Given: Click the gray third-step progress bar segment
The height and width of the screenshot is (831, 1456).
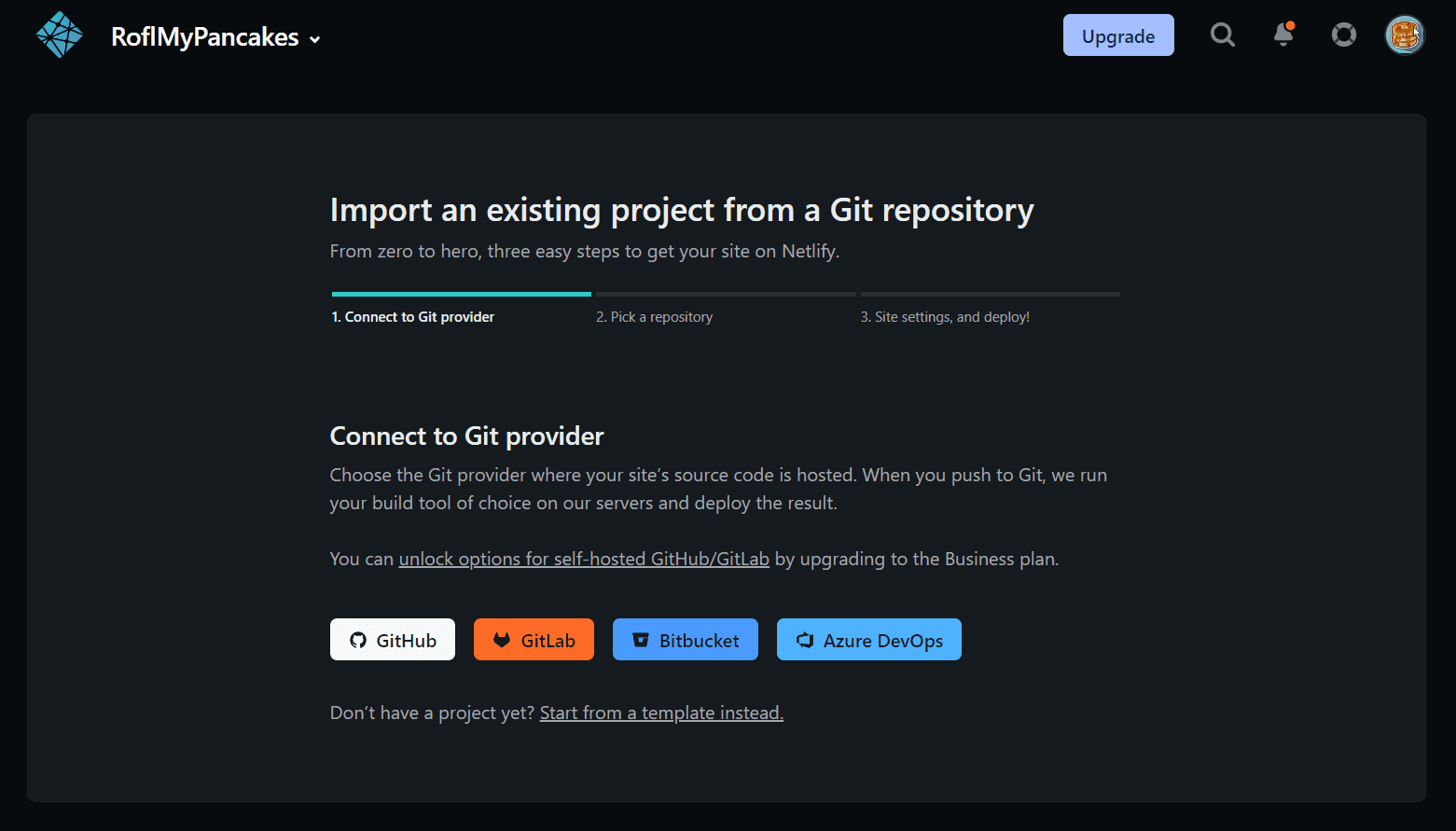Looking at the screenshot, I should (990, 294).
